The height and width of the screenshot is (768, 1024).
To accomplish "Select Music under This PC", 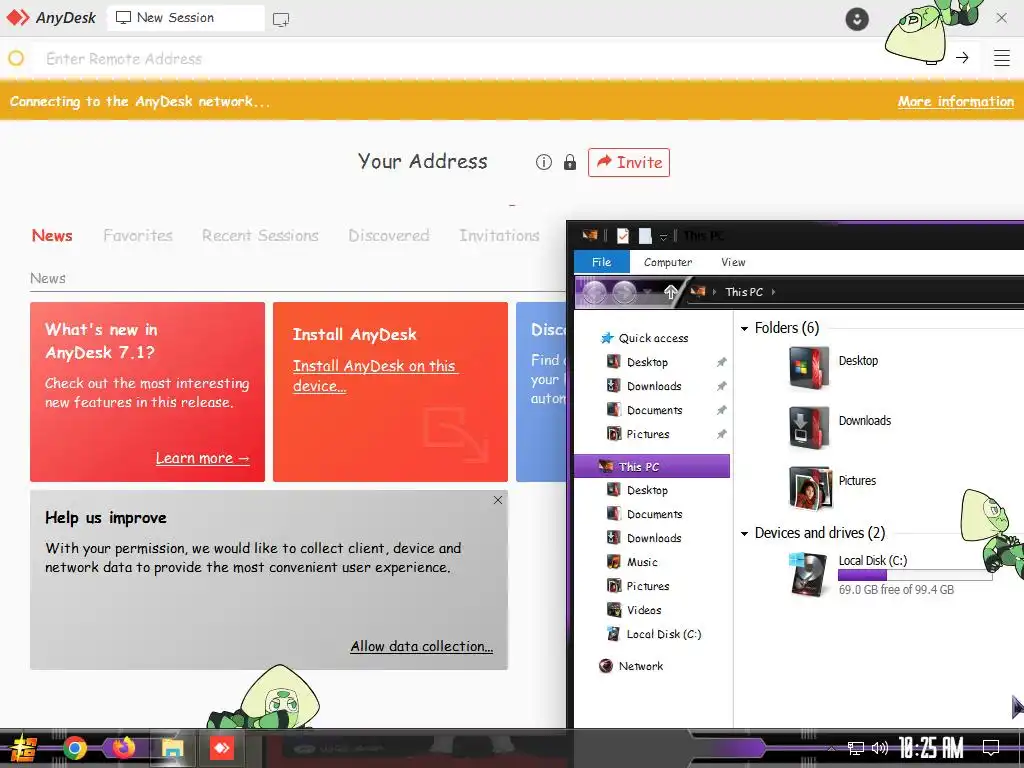I will [x=642, y=562].
